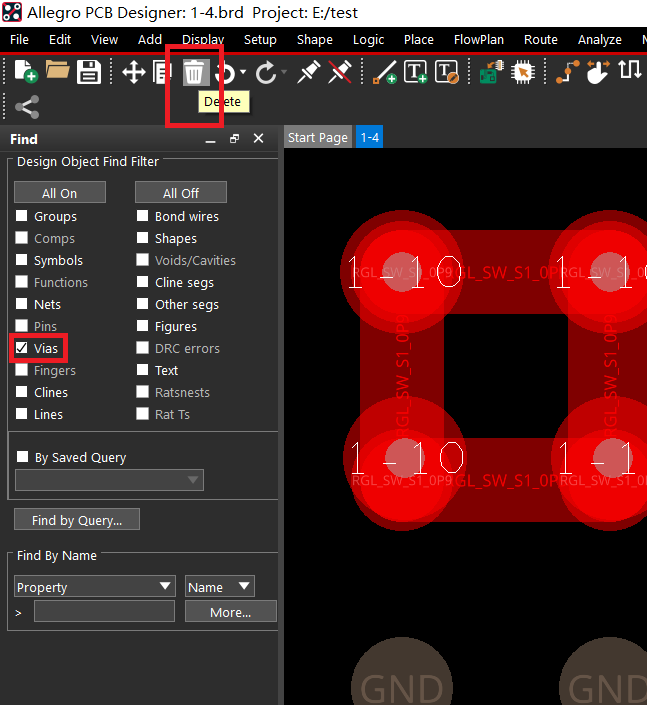Click the All Off button
647x705 pixels.
click(181, 193)
